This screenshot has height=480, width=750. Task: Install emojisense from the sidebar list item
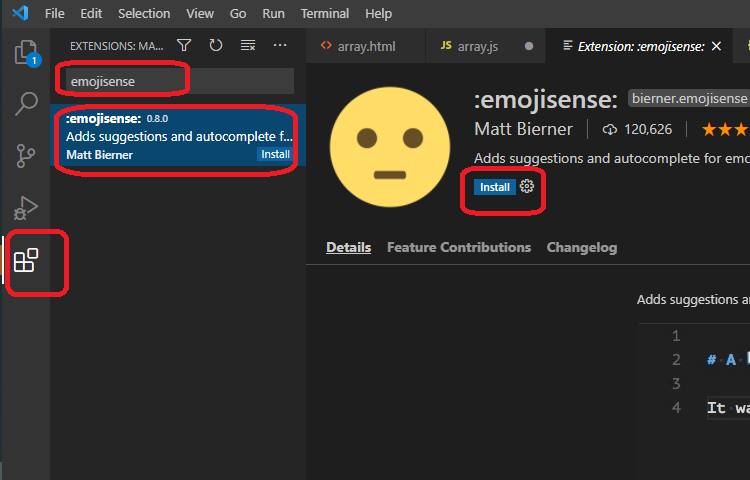click(275, 154)
